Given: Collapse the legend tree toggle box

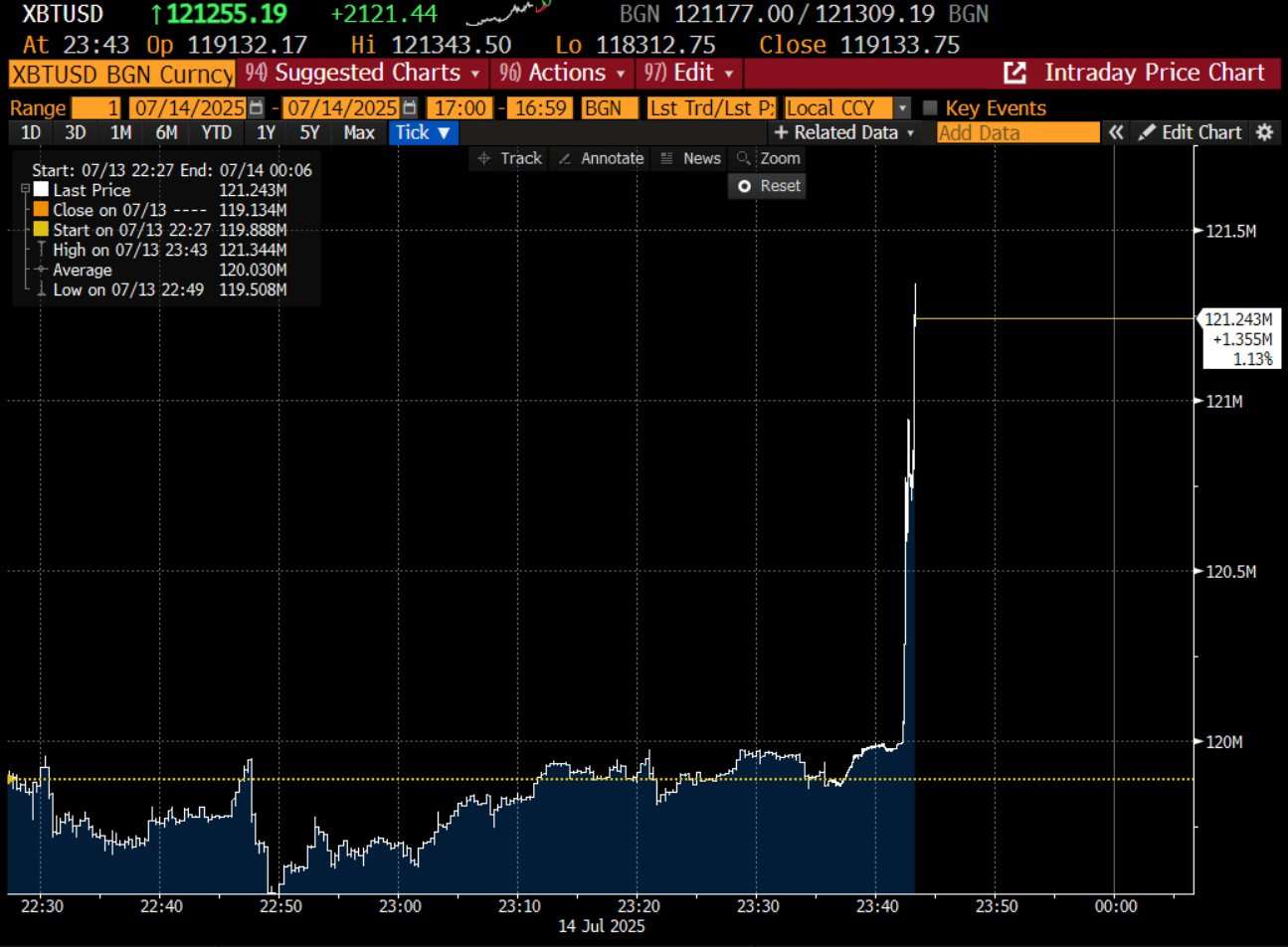Looking at the screenshot, I should 26,189.
